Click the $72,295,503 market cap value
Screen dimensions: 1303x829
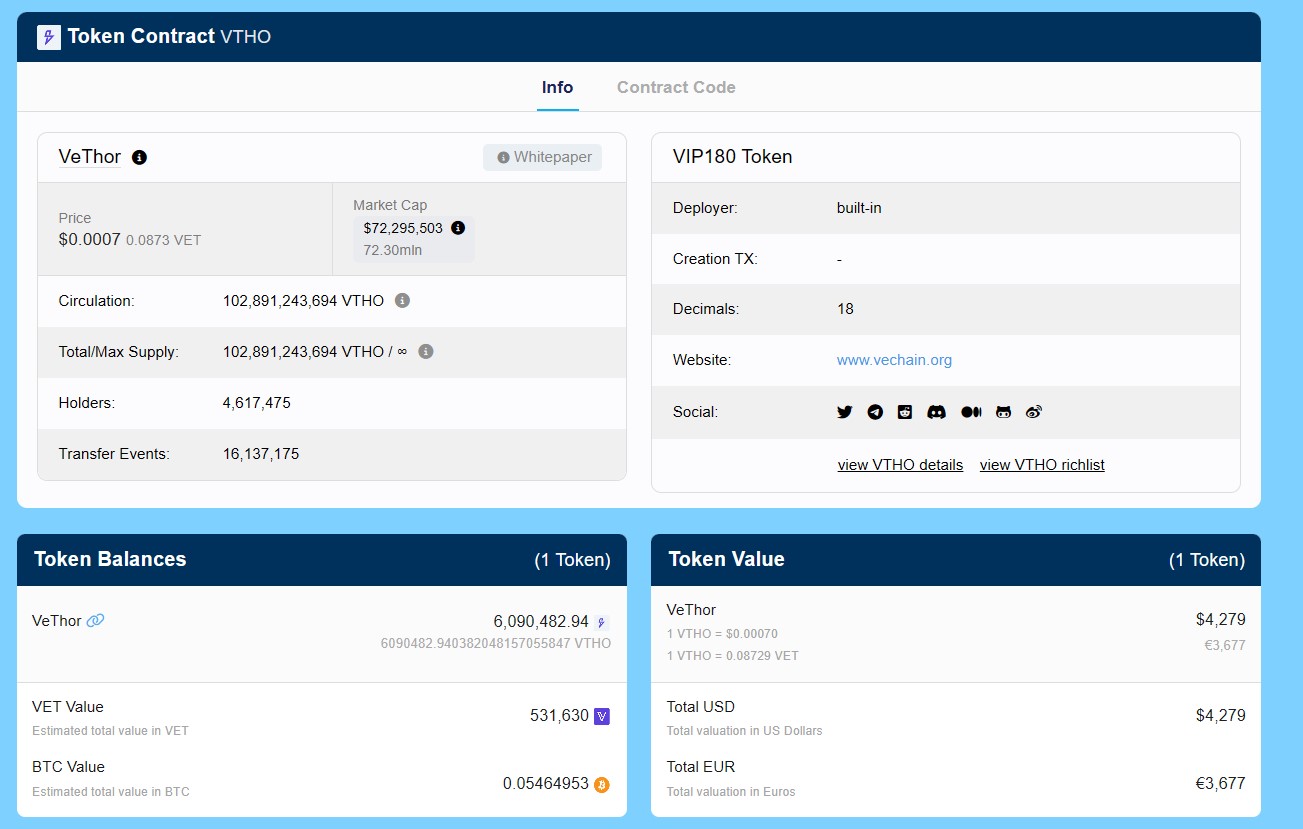403,228
